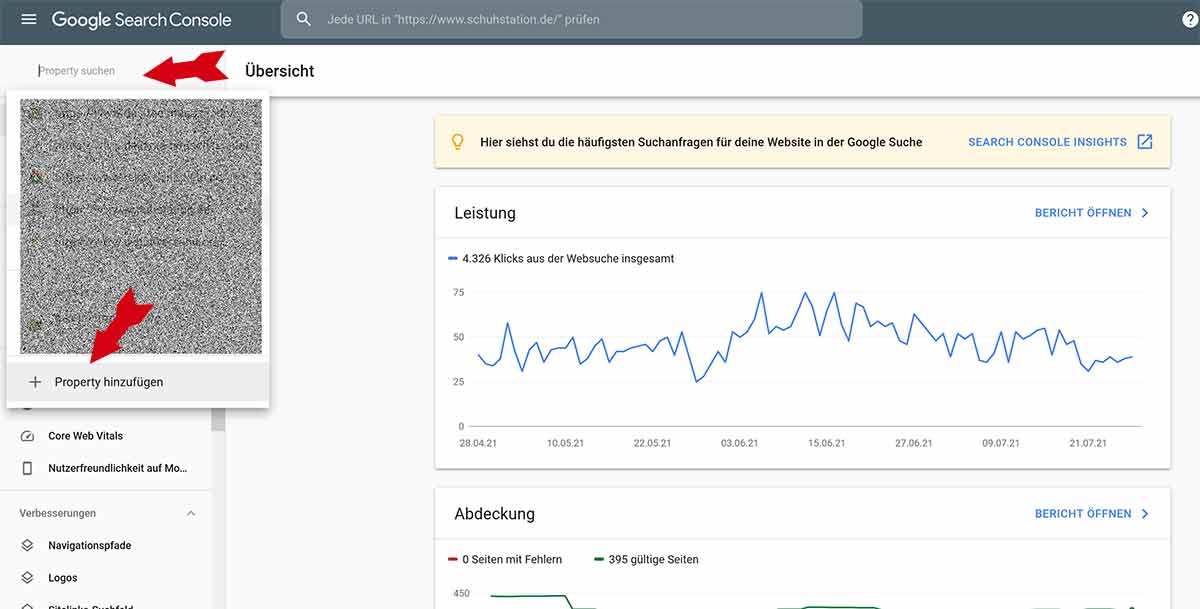Click the magnifier icon in URL inspection bar
Screen dimensions: 1200x609
[304, 19]
